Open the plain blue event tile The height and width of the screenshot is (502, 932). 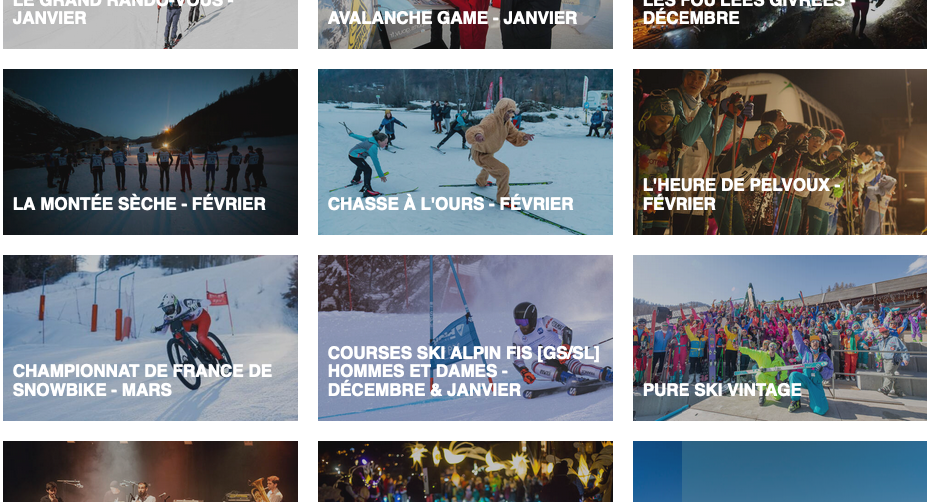pos(780,472)
